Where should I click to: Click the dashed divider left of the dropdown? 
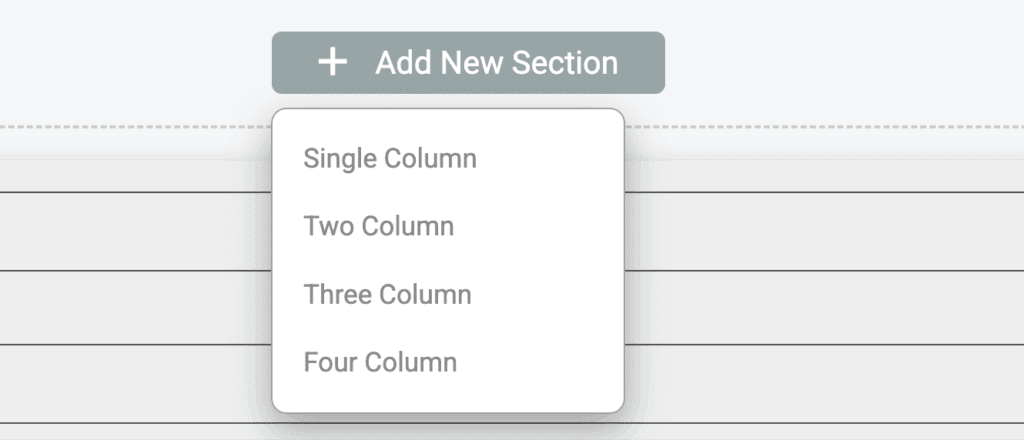click(135, 127)
